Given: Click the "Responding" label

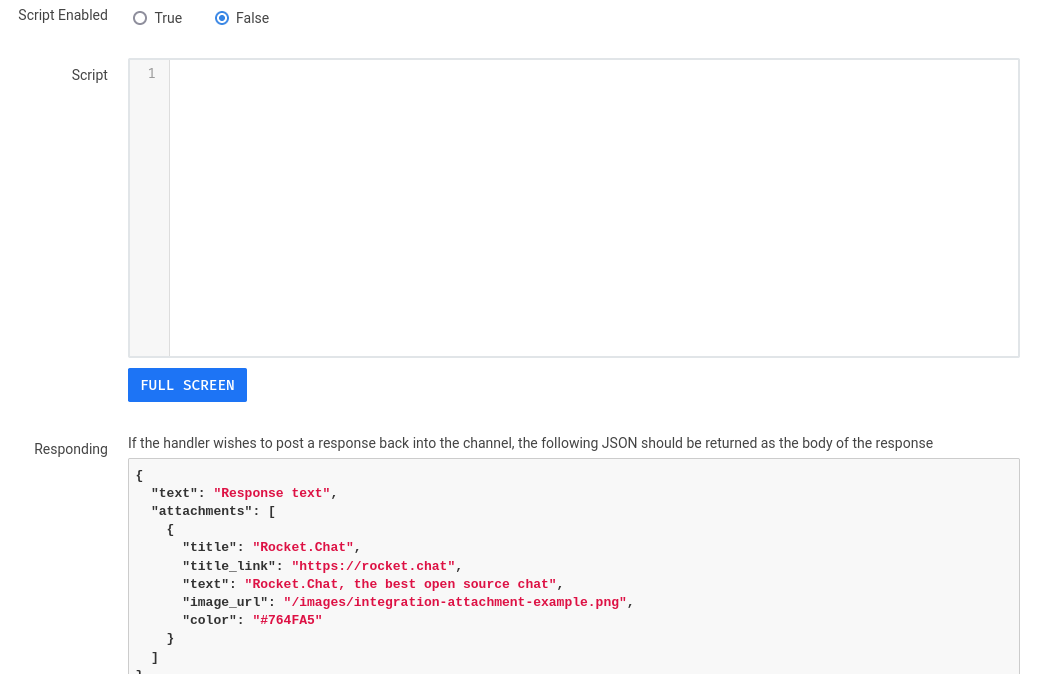Looking at the screenshot, I should pos(71,449).
